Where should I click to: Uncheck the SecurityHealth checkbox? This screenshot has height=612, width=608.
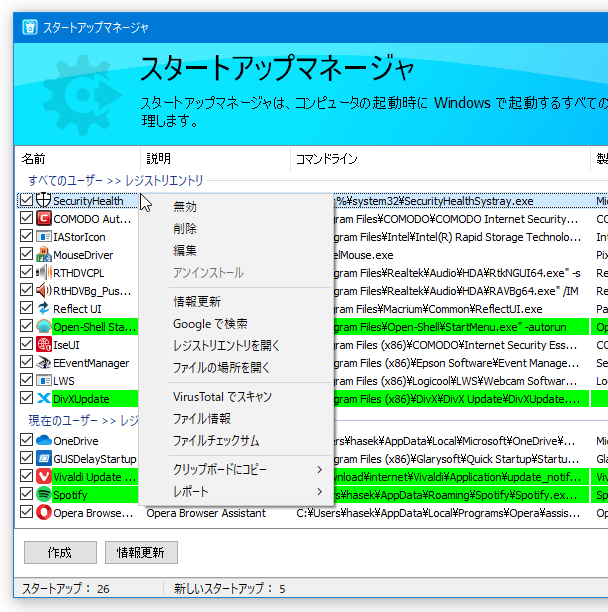pos(26,200)
